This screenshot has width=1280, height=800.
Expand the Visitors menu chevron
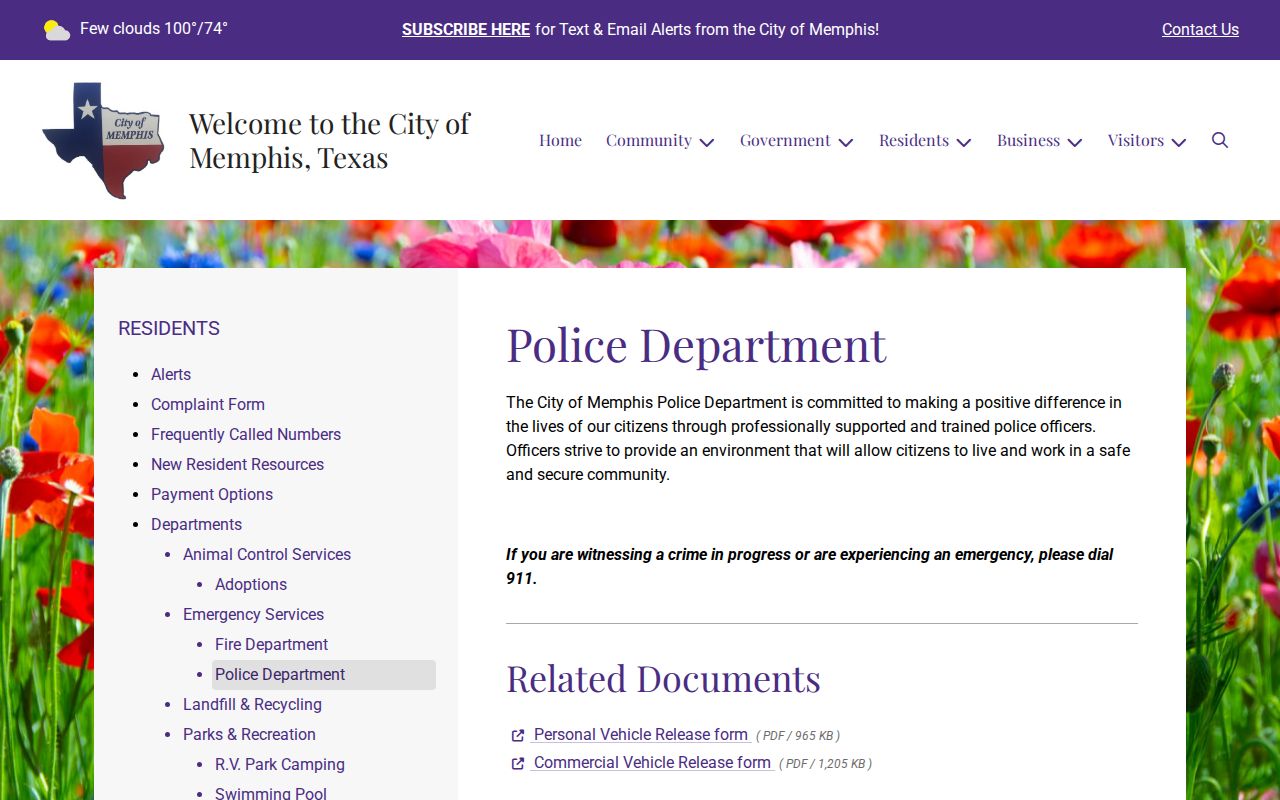(1179, 142)
